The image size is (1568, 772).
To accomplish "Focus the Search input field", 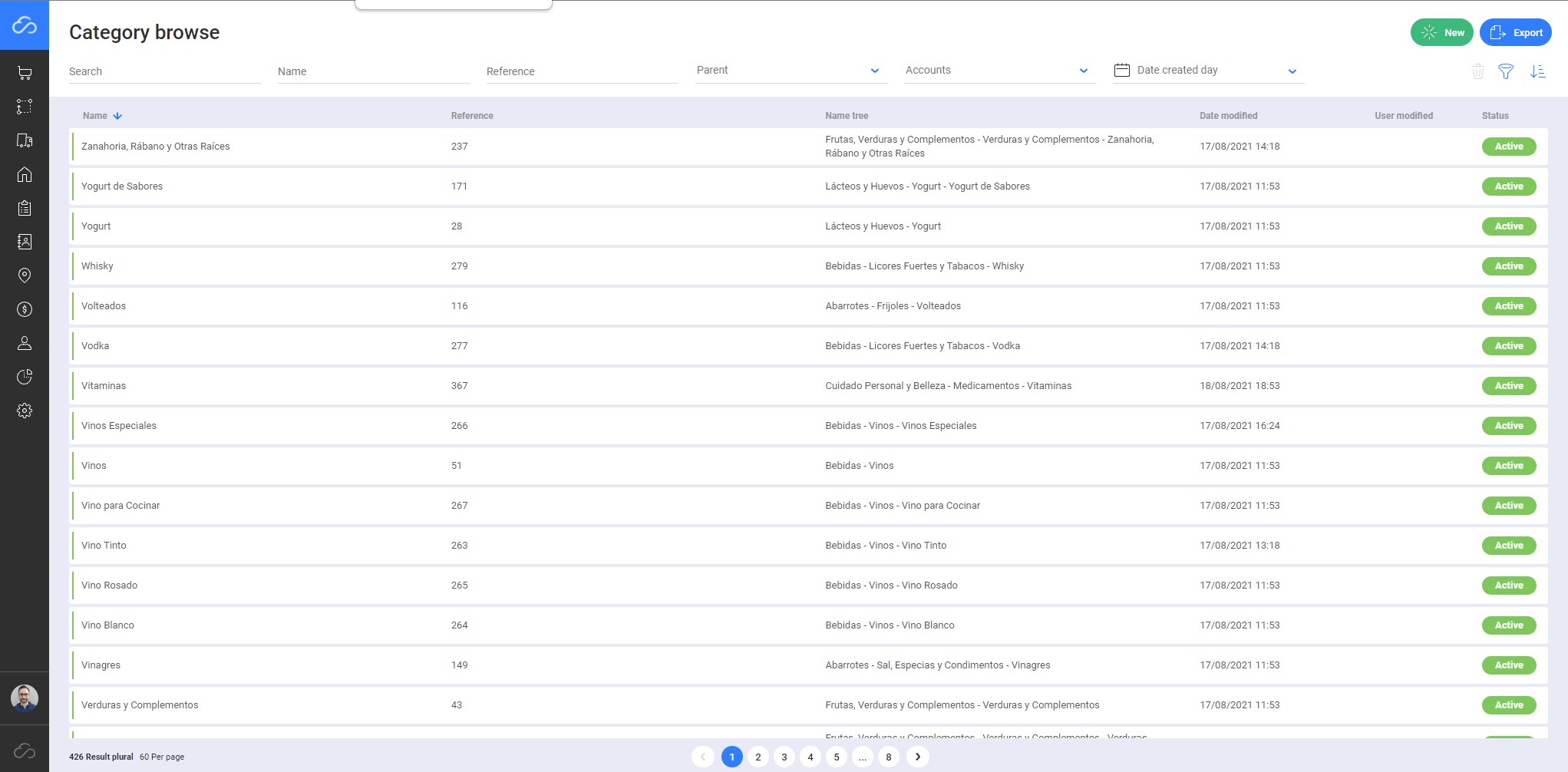I will (x=165, y=71).
